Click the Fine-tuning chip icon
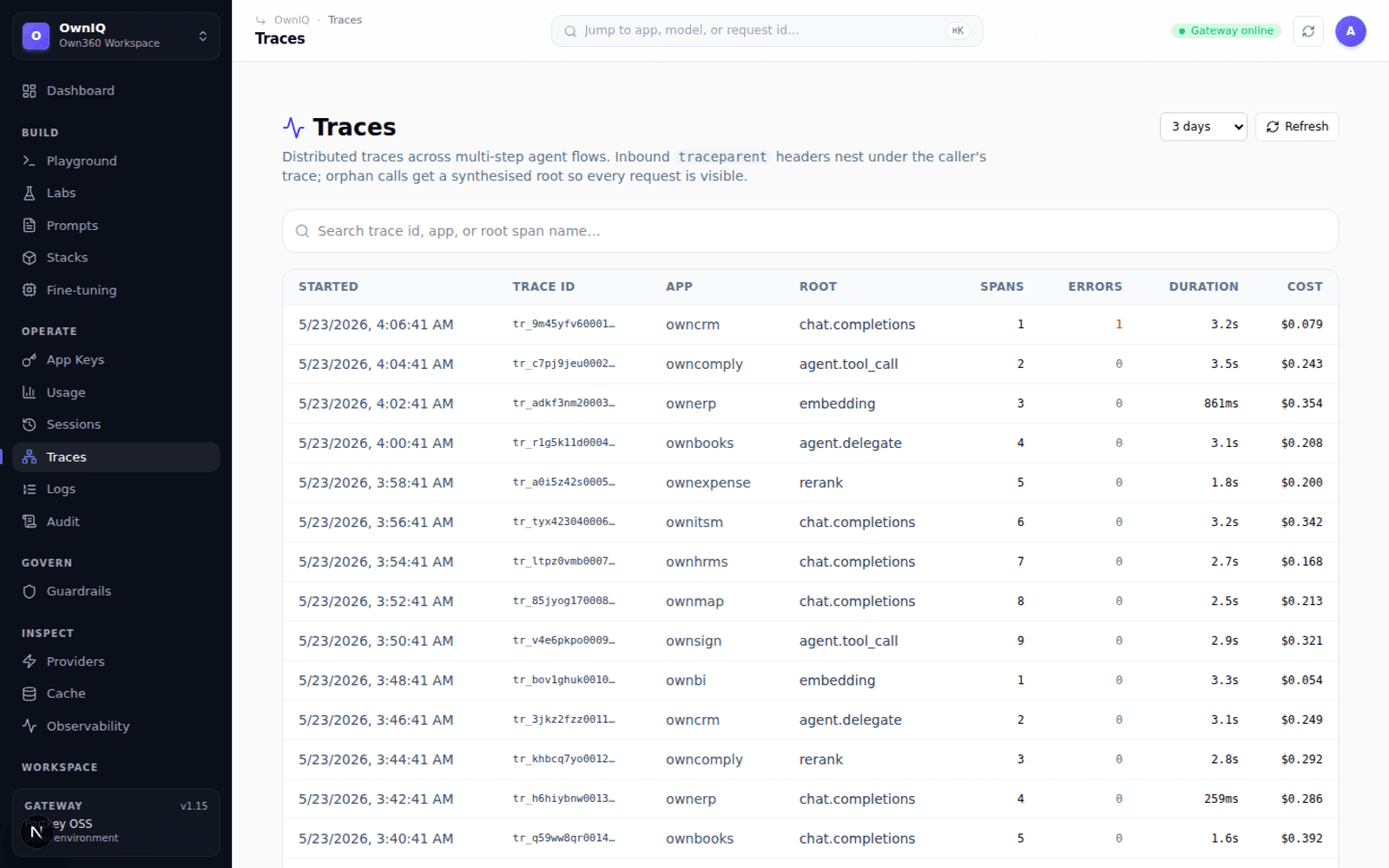This screenshot has height=868, width=1389. 30,290
